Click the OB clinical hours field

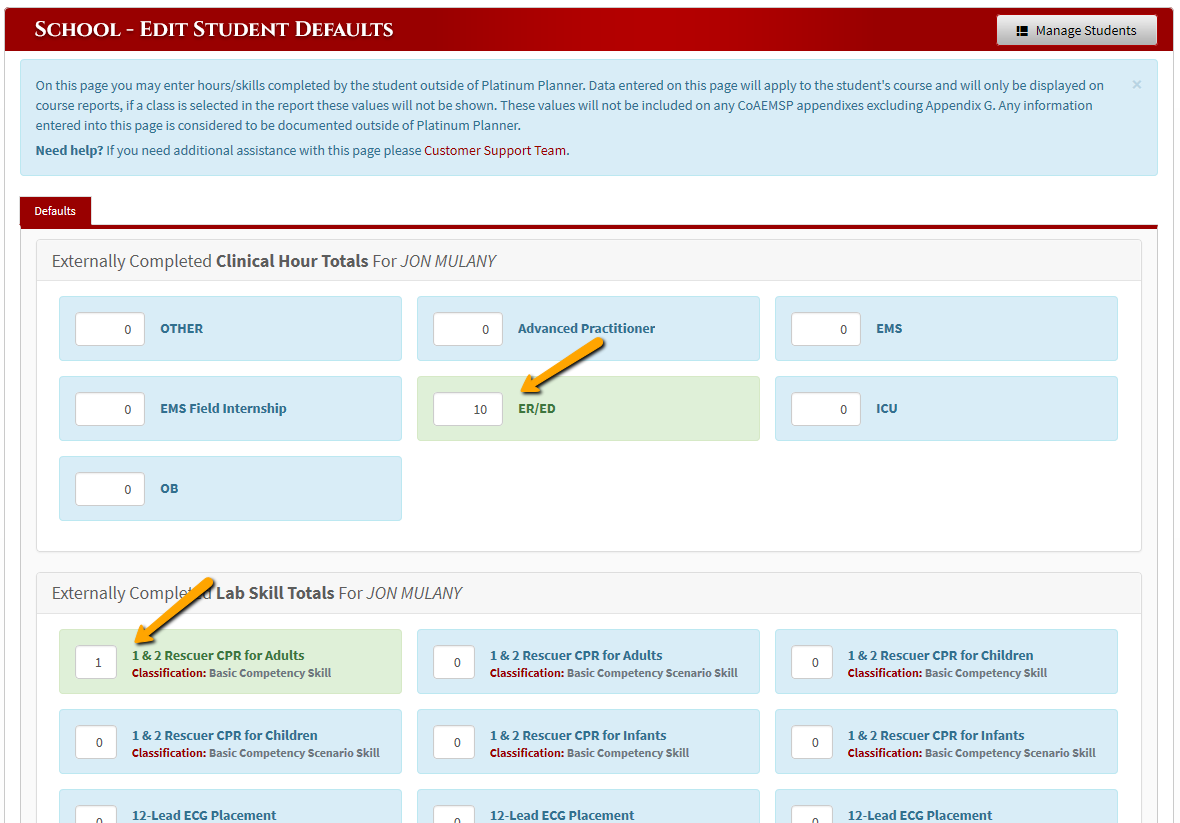(x=109, y=488)
